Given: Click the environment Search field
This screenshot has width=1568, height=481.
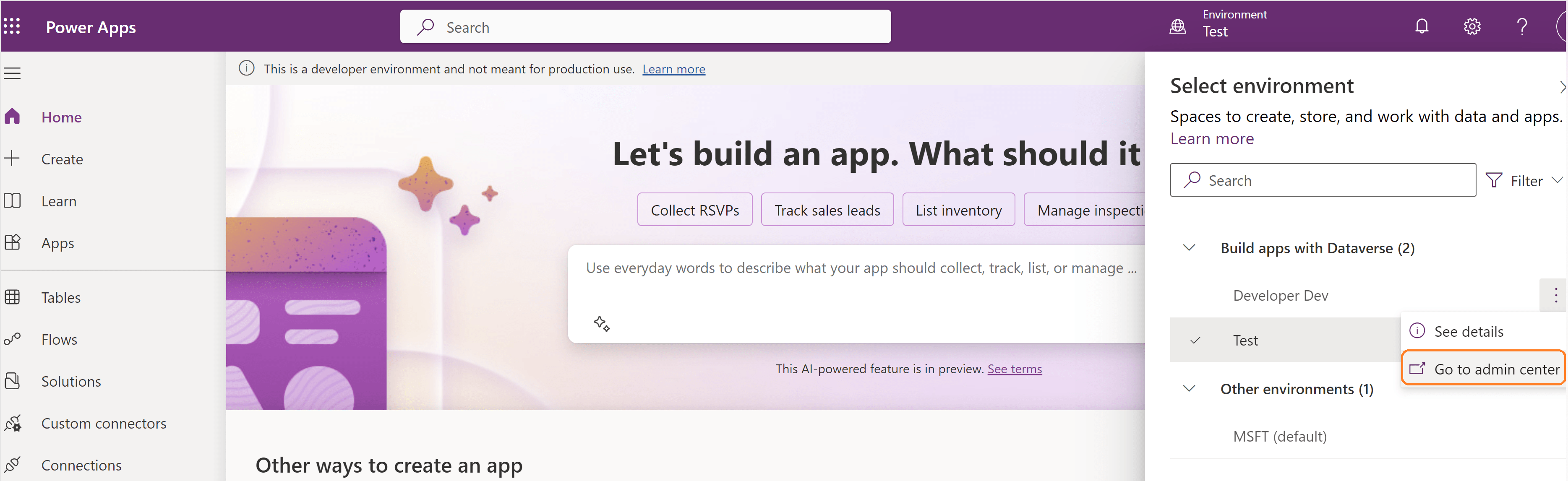Looking at the screenshot, I should pos(1323,180).
